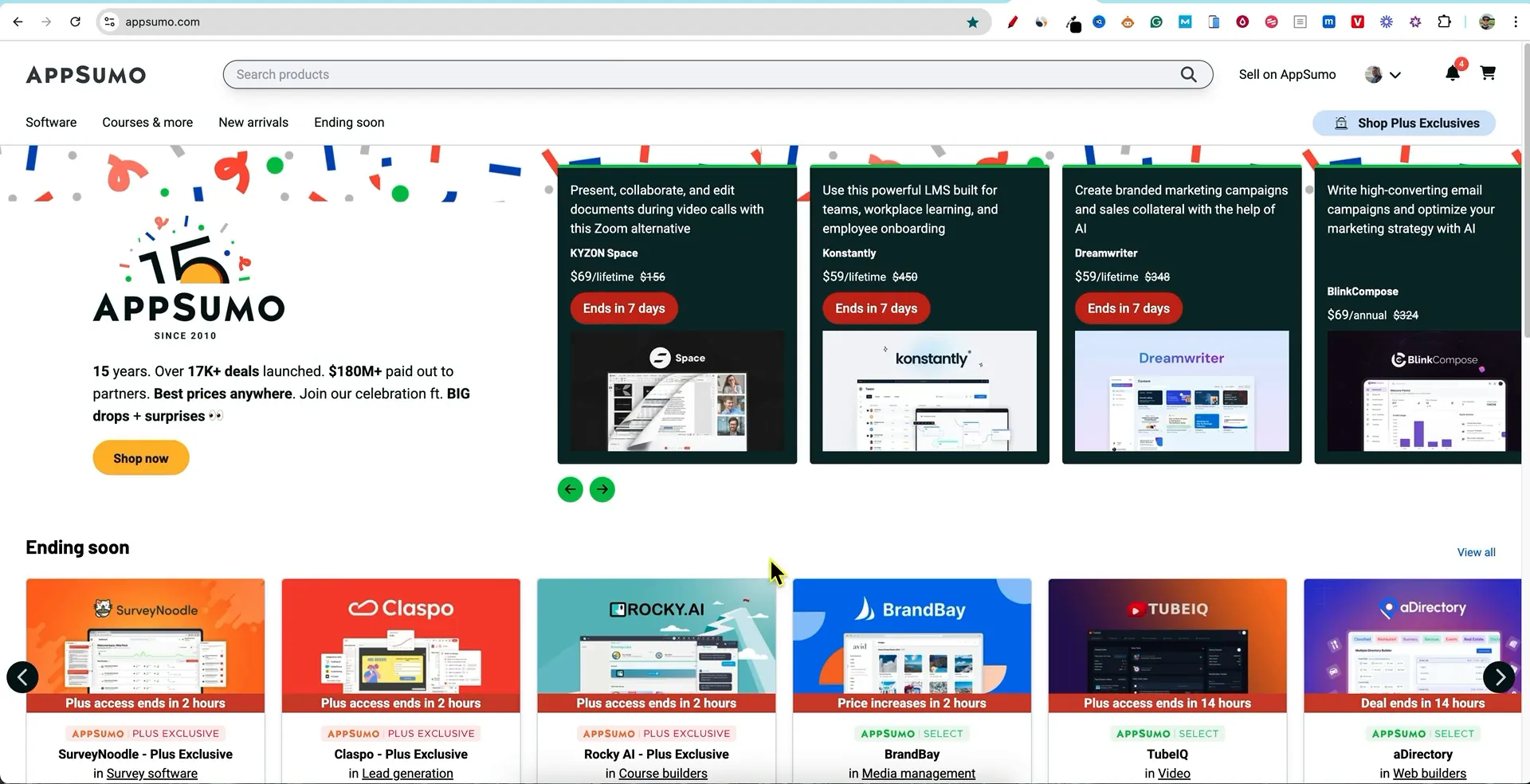Click Lead generation category link
Image resolution: width=1530 pixels, height=784 pixels.
pyautogui.click(x=407, y=774)
